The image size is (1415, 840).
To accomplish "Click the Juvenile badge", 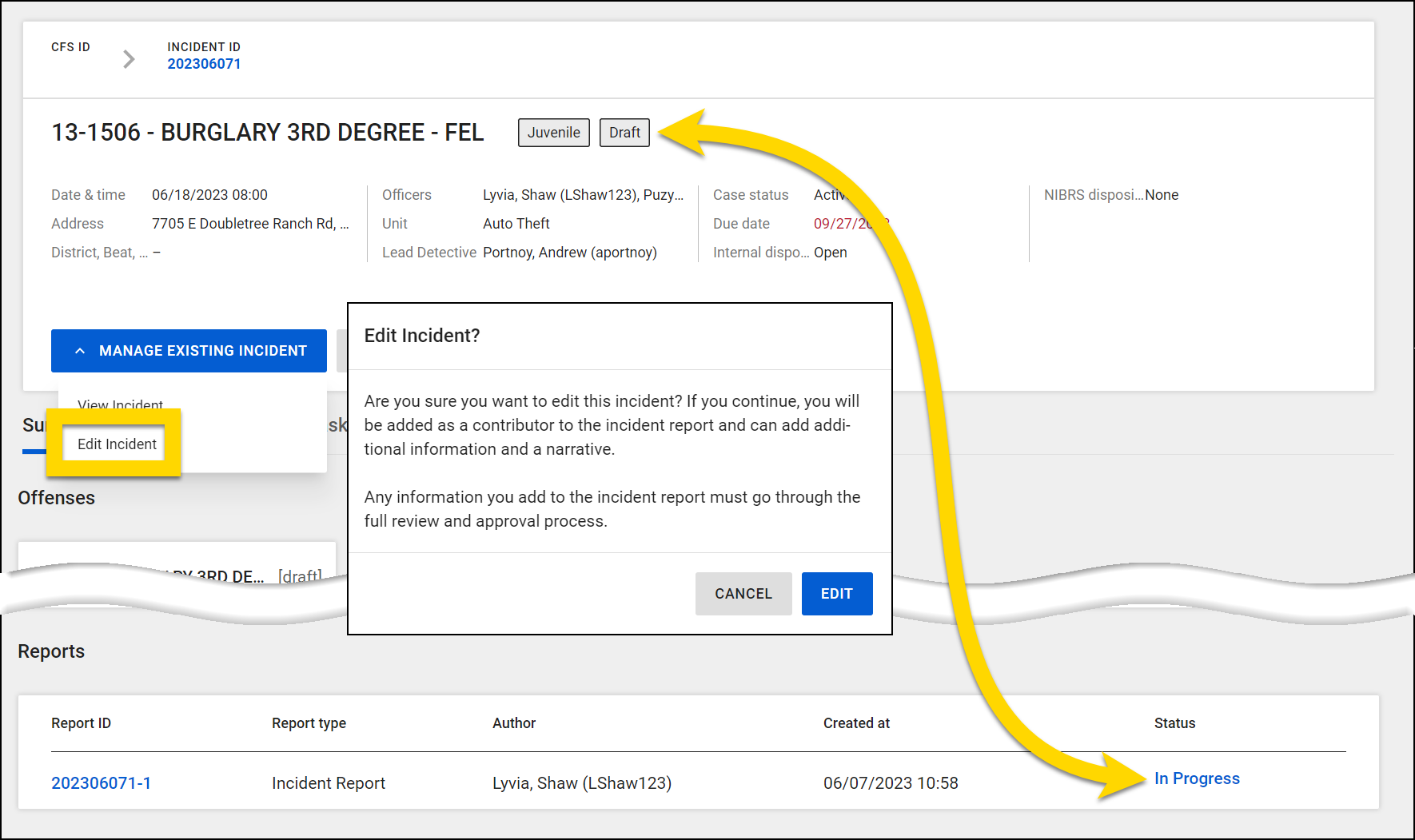I will (x=553, y=132).
